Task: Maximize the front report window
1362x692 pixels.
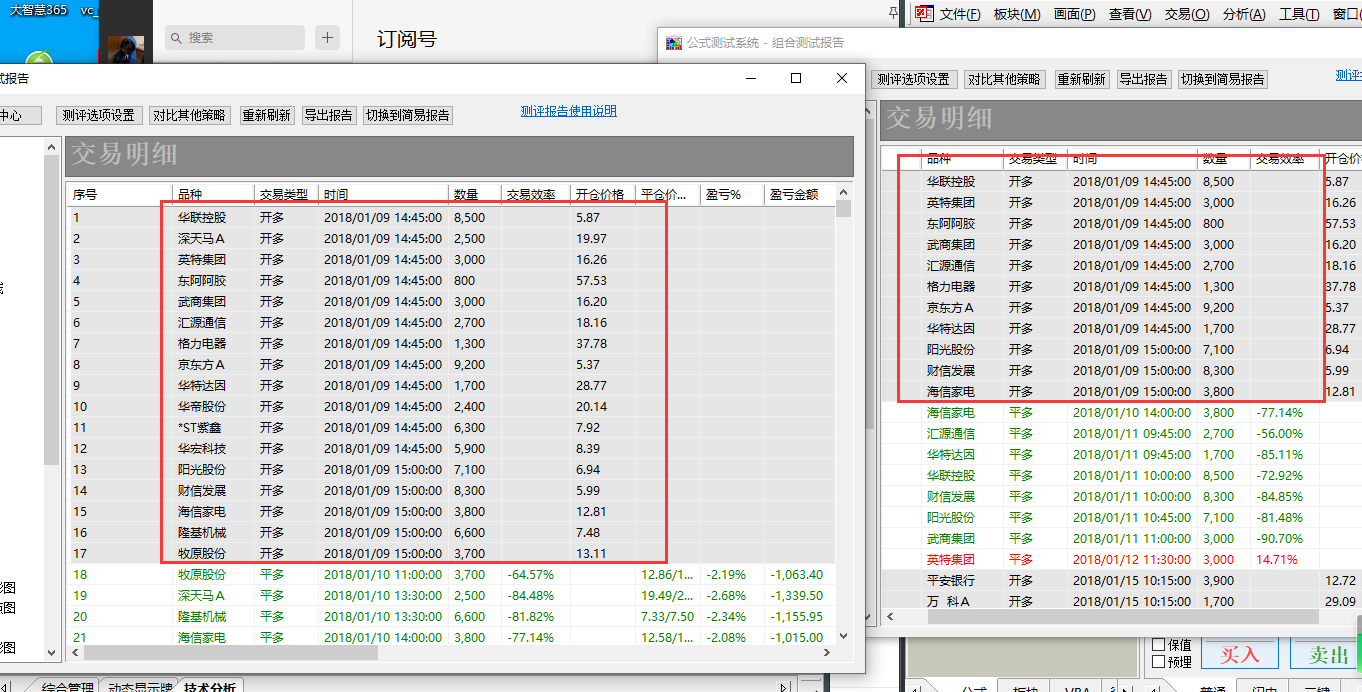Action: 796,78
